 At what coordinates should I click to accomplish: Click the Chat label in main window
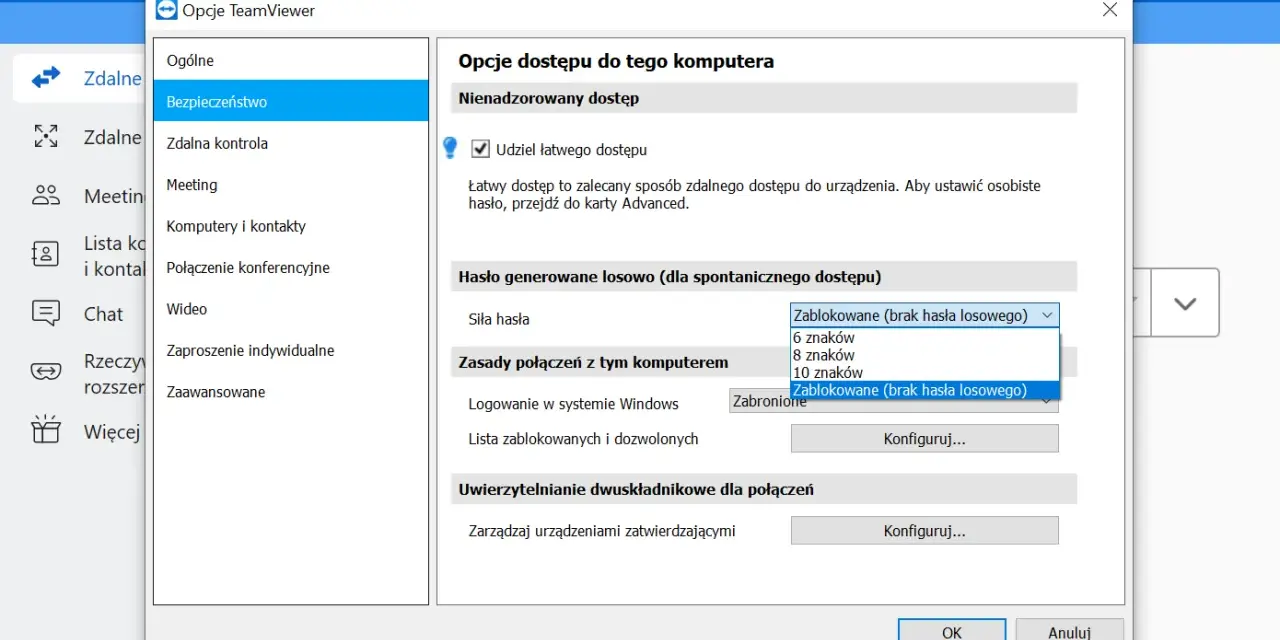tap(103, 314)
